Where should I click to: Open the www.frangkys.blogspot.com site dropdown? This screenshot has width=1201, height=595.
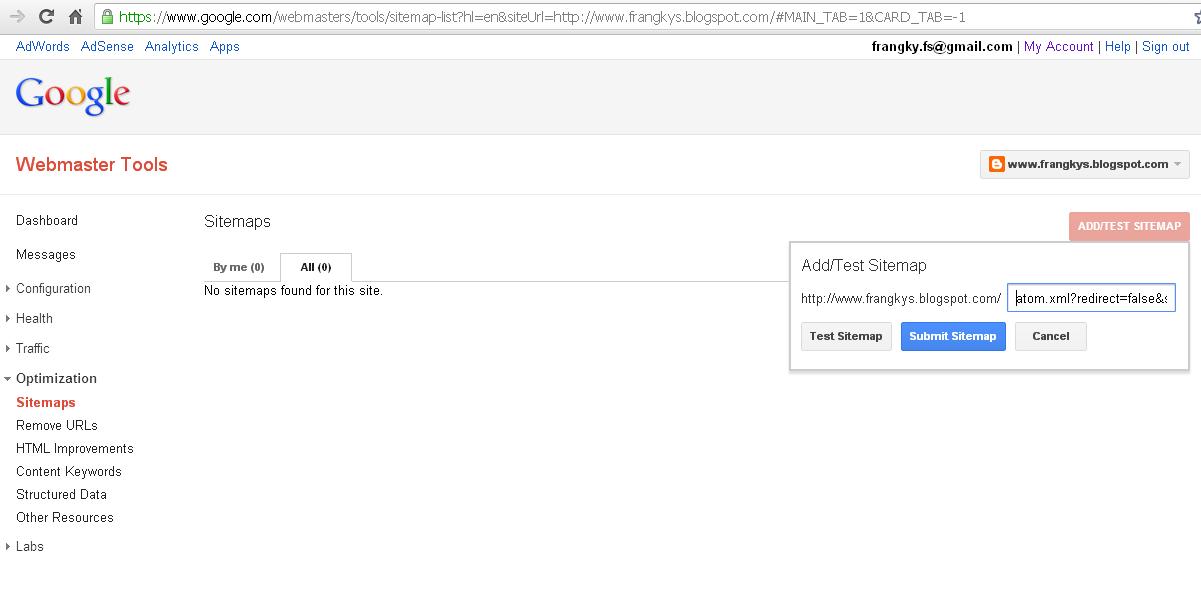(x=1085, y=164)
